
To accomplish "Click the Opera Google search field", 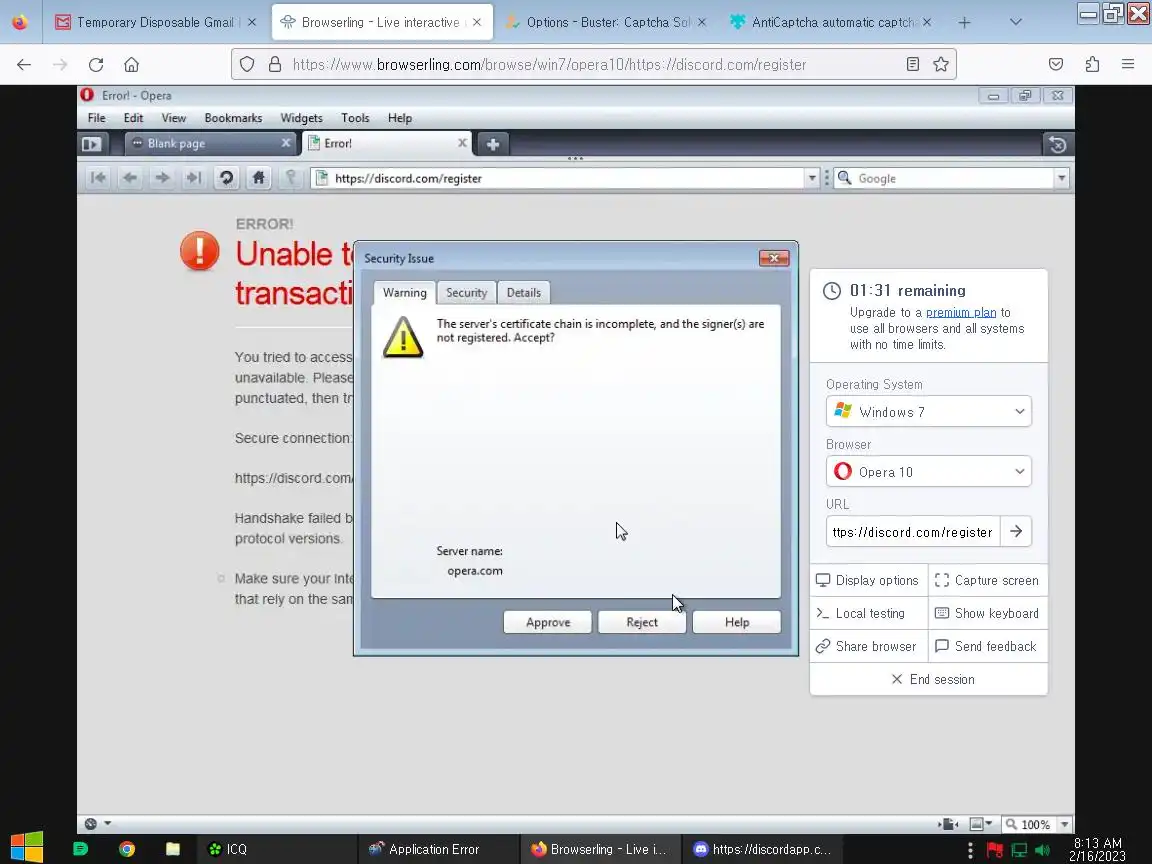I will (x=945, y=179).
